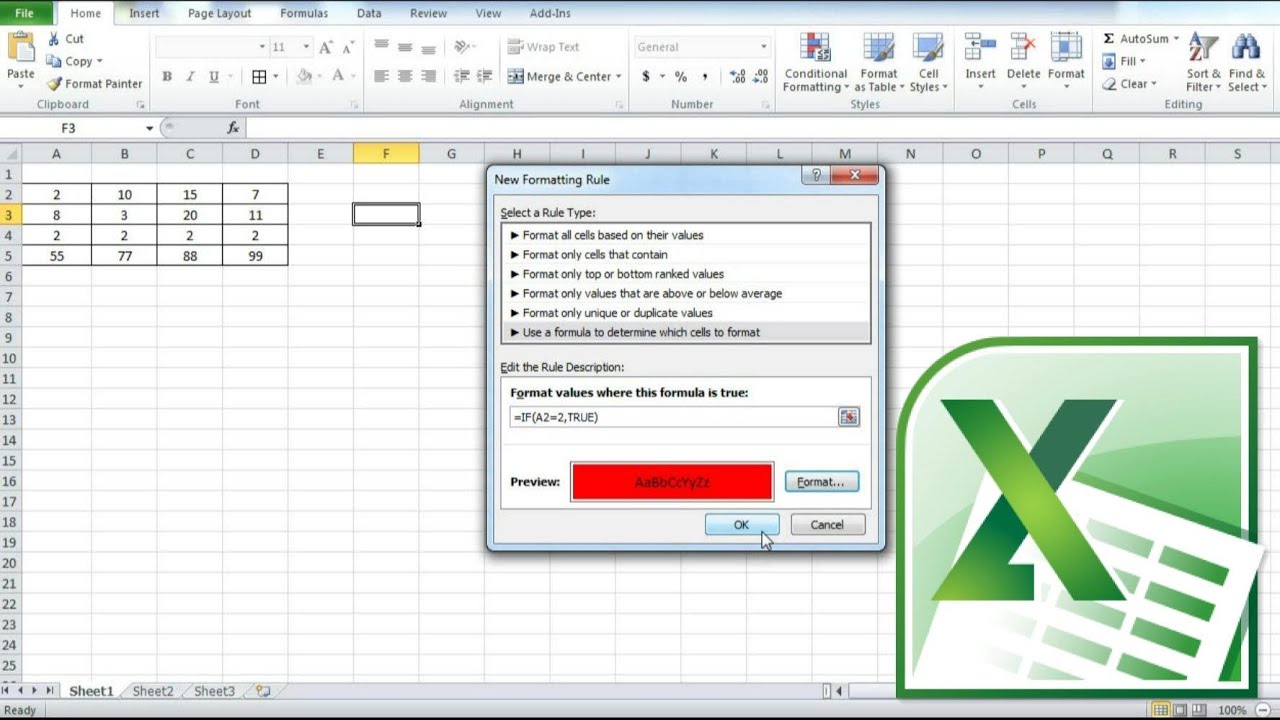Switch to the Sheet2 worksheet tab
Image resolution: width=1280 pixels, height=720 pixels.
click(x=153, y=691)
